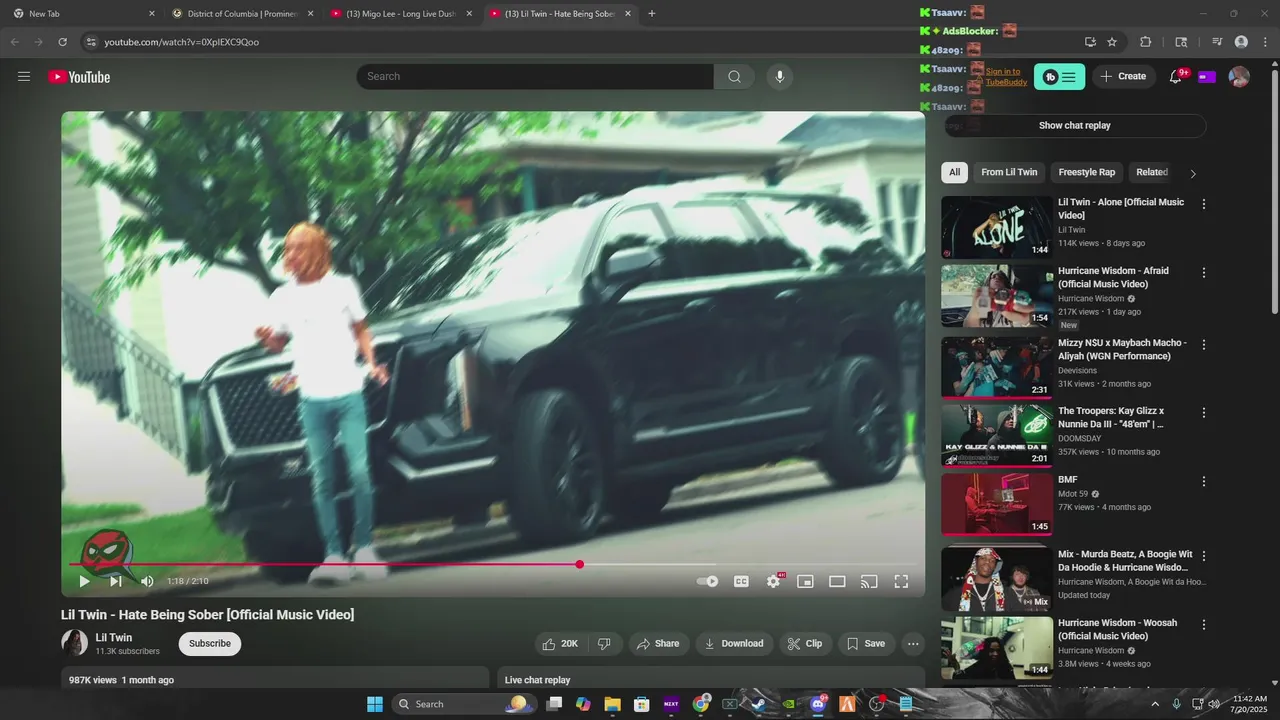
Task: Open options menu for Lil Twin - Alone
Action: pos(1204,204)
